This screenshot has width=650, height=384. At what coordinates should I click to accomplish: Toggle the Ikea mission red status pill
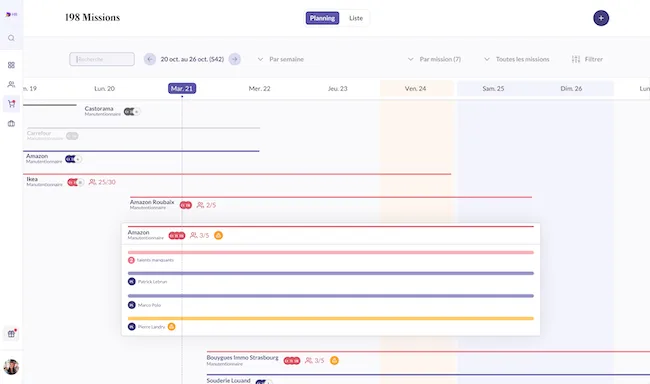click(x=75, y=182)
